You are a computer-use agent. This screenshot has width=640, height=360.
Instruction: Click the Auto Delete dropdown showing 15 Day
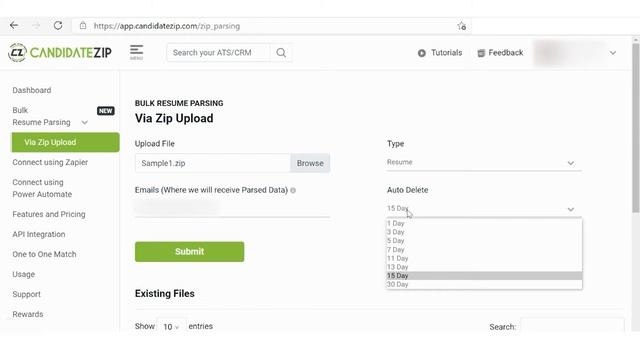484,209
